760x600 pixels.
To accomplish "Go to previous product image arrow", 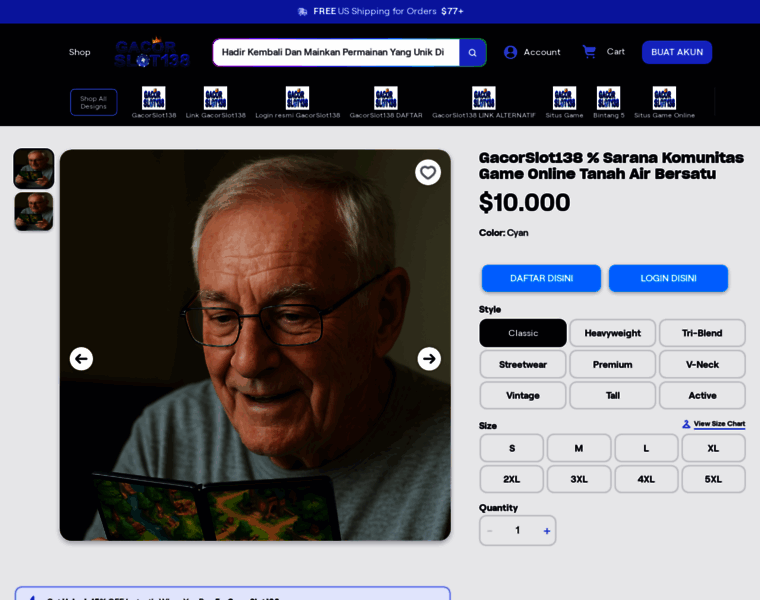I will point(81,359).
